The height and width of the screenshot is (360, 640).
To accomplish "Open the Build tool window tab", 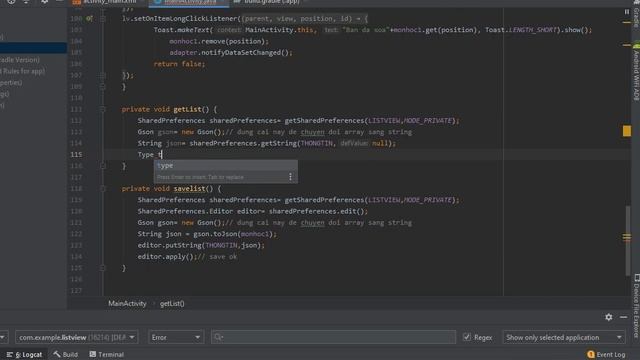I will (x=65, y=354).
